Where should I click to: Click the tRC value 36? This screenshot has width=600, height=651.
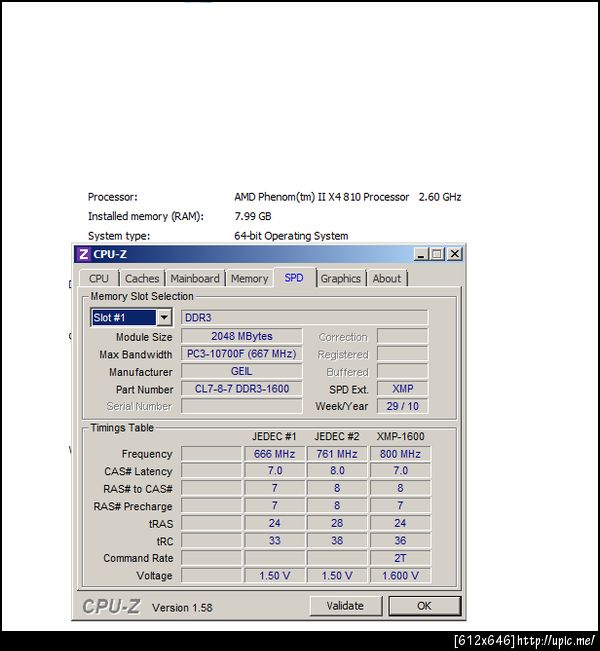(400, 541)
